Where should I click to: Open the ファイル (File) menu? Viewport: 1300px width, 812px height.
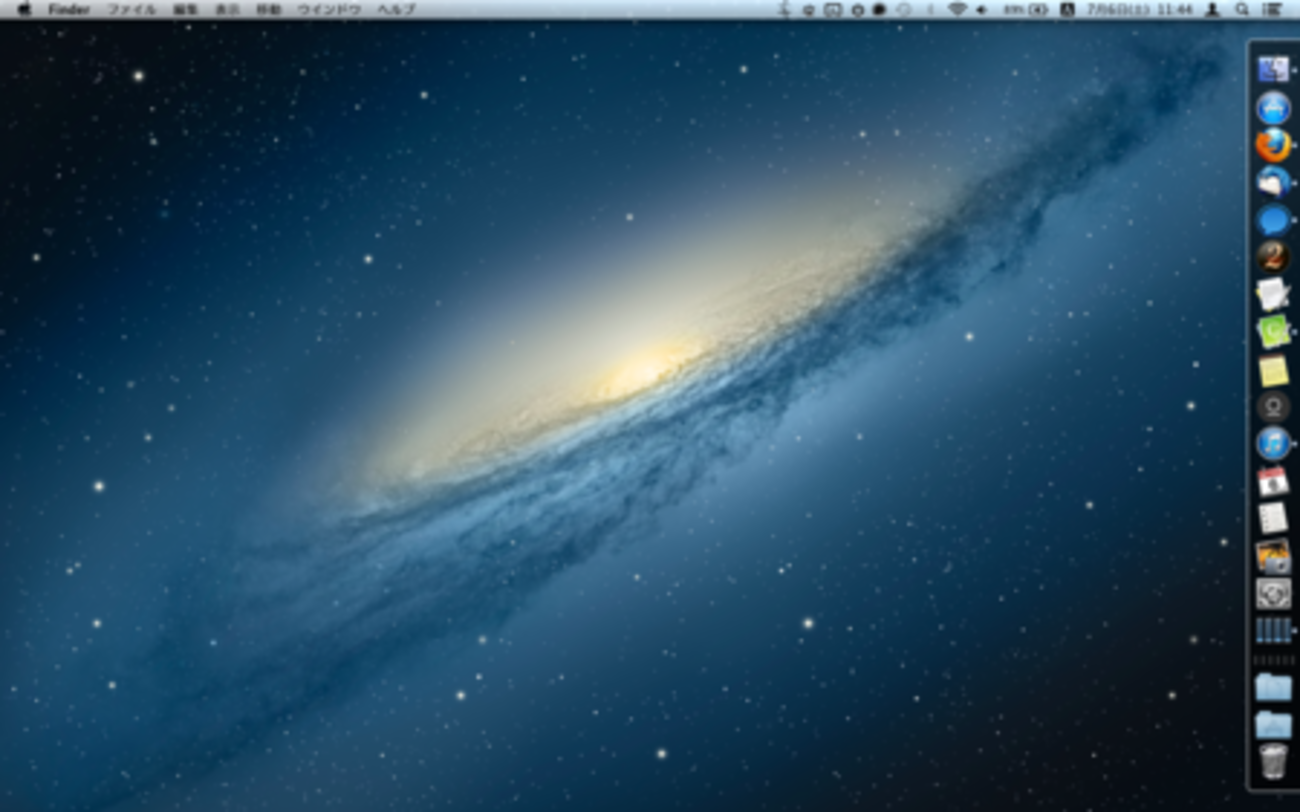pos(131,9)
